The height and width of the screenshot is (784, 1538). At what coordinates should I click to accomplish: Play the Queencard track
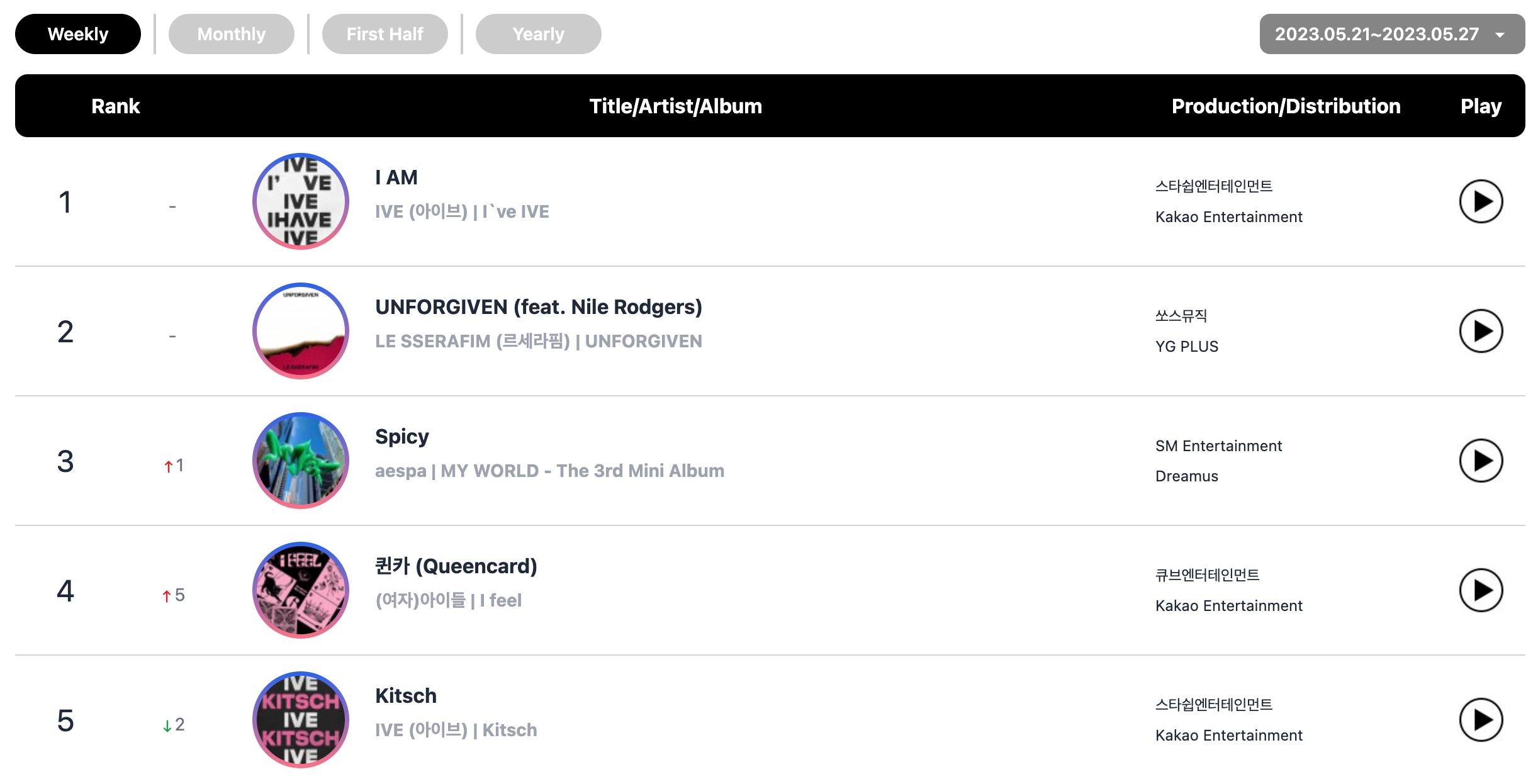pos(1481,590)
